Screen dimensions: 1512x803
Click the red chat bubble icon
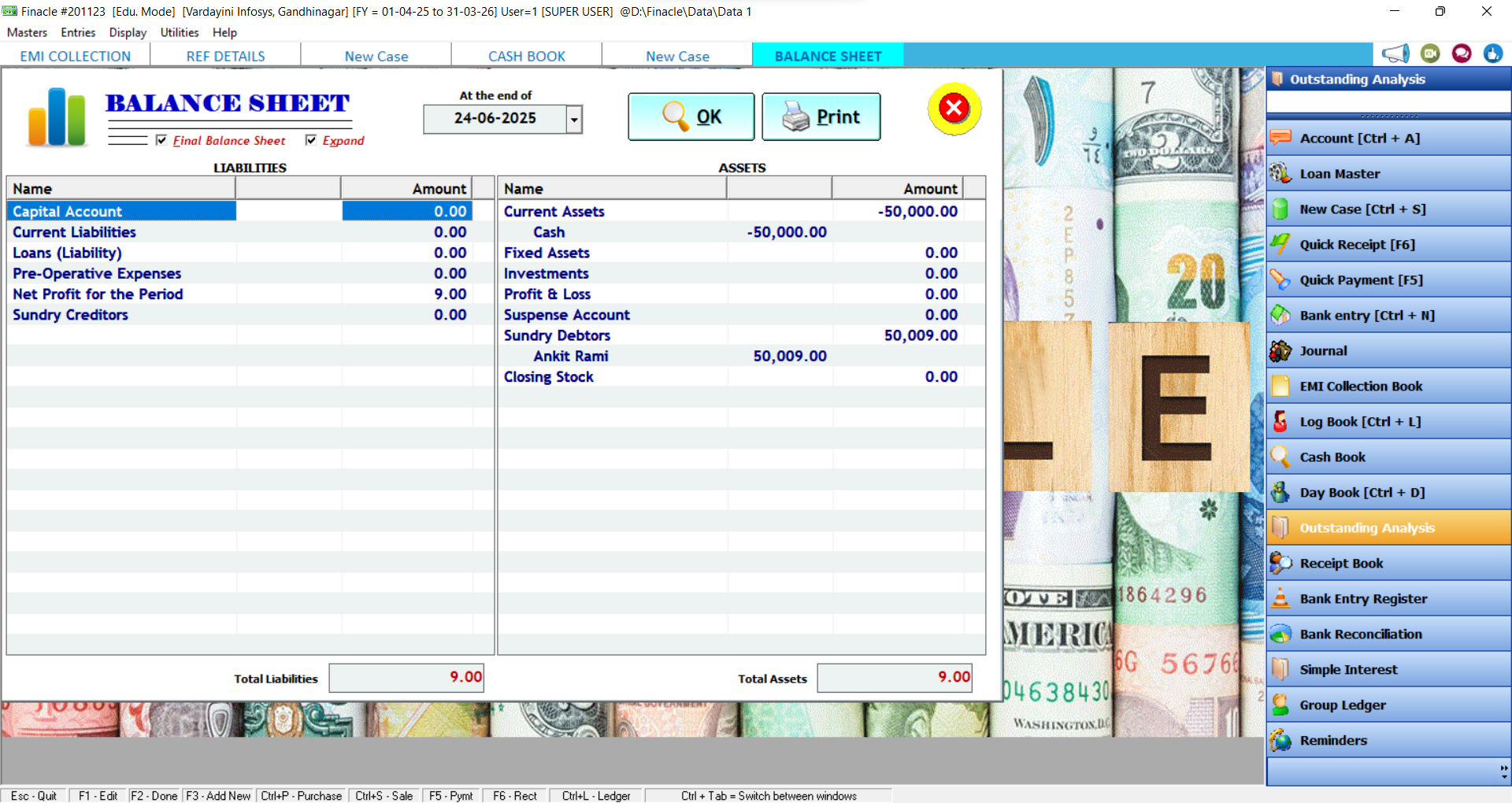point(1462,54)
